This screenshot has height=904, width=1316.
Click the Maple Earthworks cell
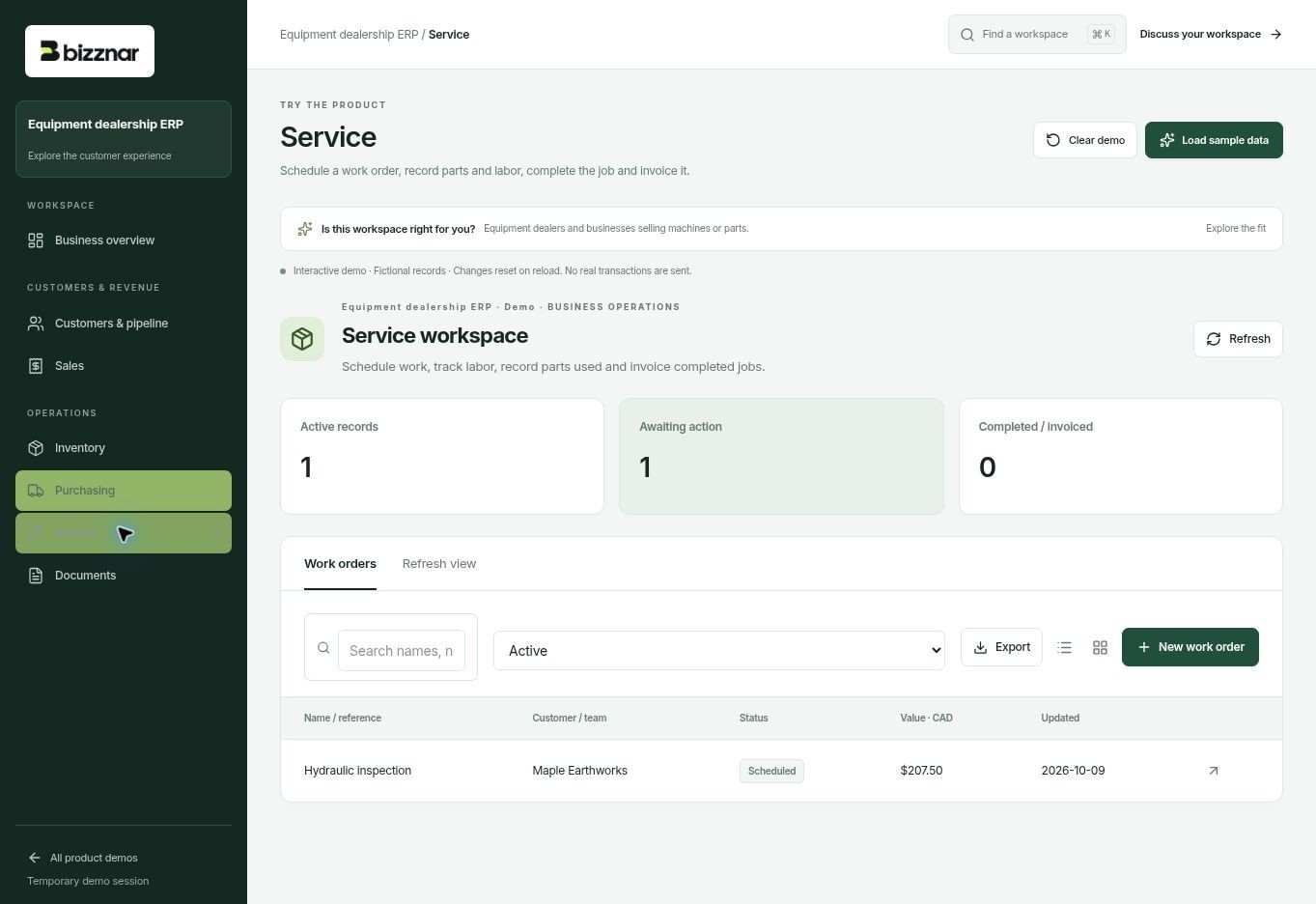pyautogui.click(x=579, y=771)
